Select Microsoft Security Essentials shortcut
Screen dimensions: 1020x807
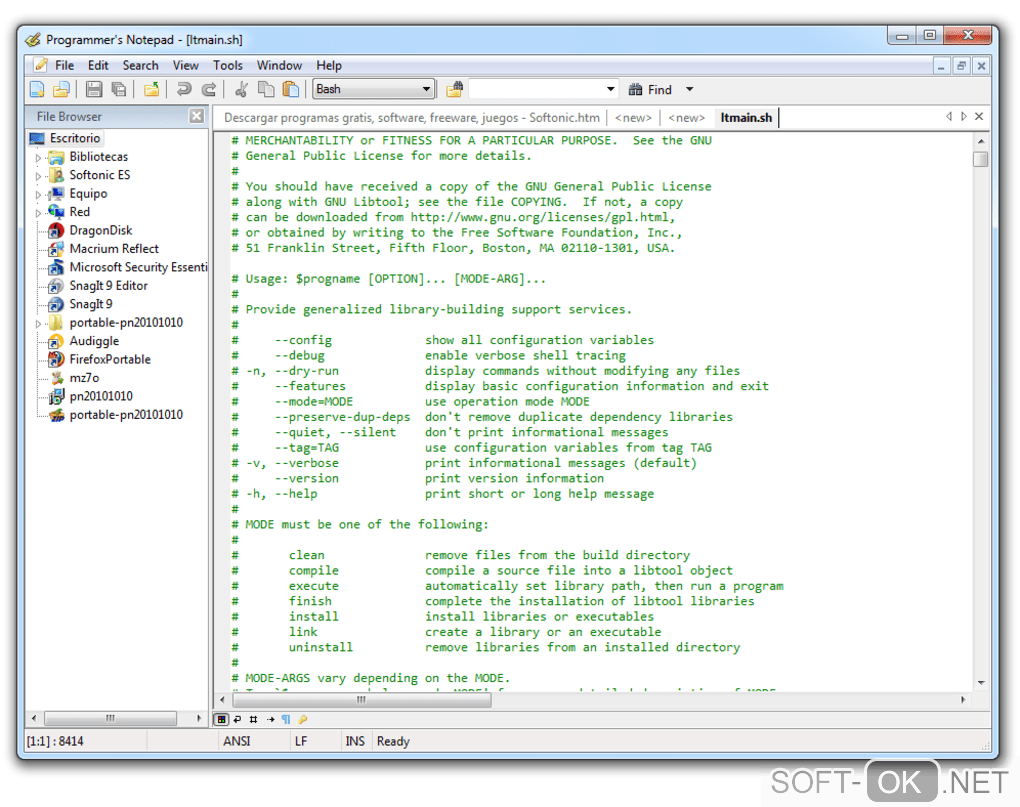[x=138, y=267]
